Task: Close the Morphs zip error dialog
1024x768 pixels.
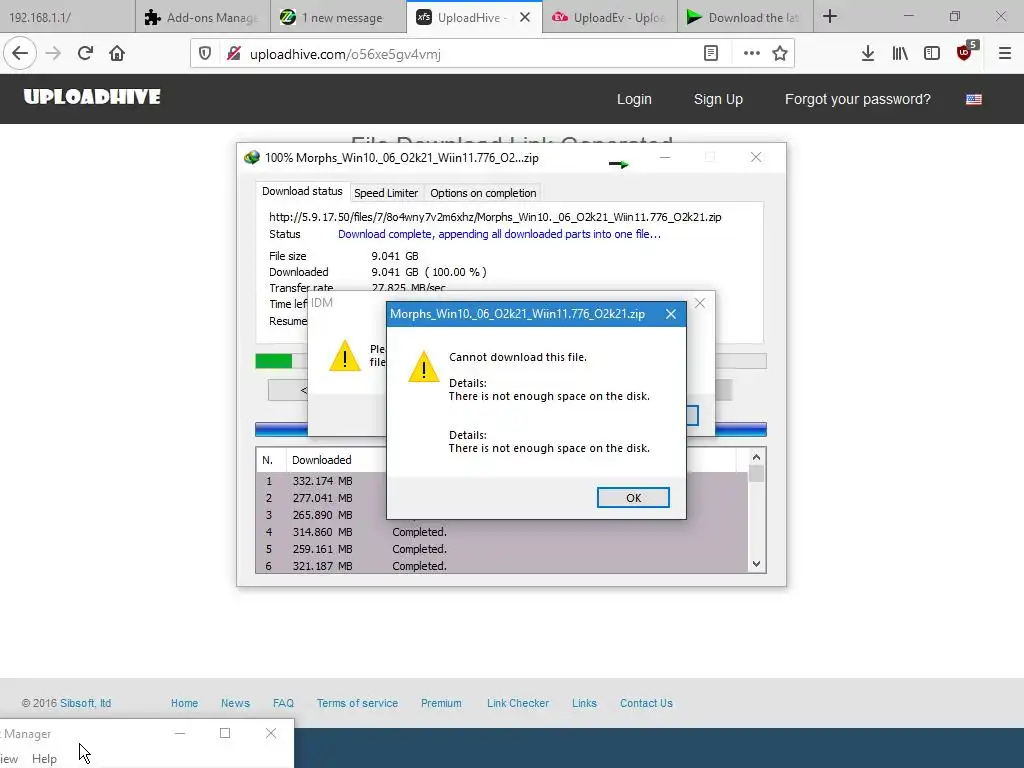Action: 671,314
